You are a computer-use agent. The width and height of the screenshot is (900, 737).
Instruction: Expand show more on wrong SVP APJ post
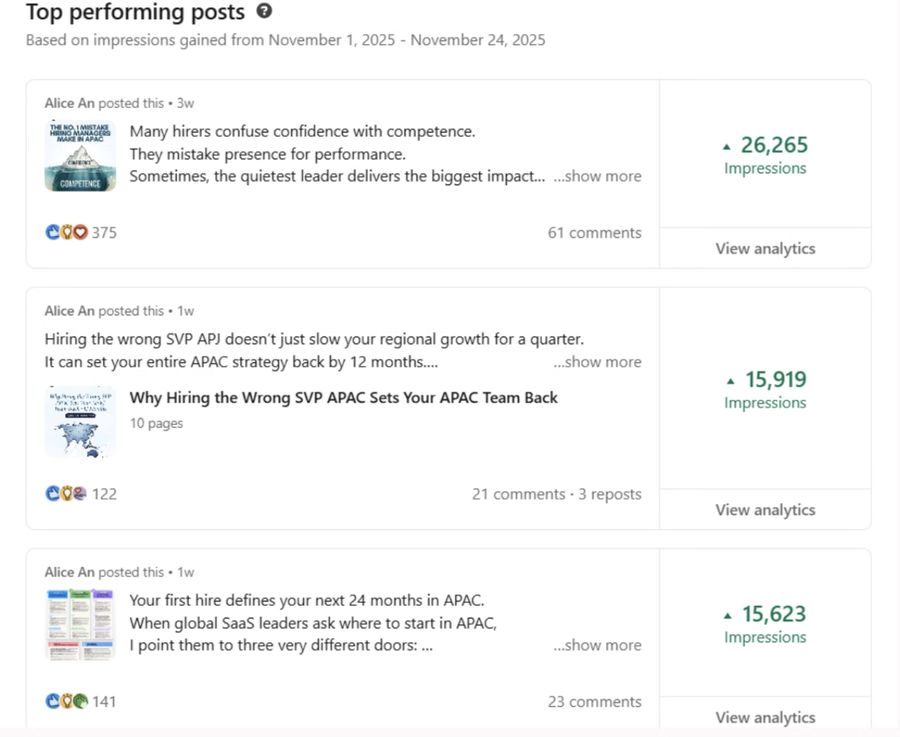598,362
